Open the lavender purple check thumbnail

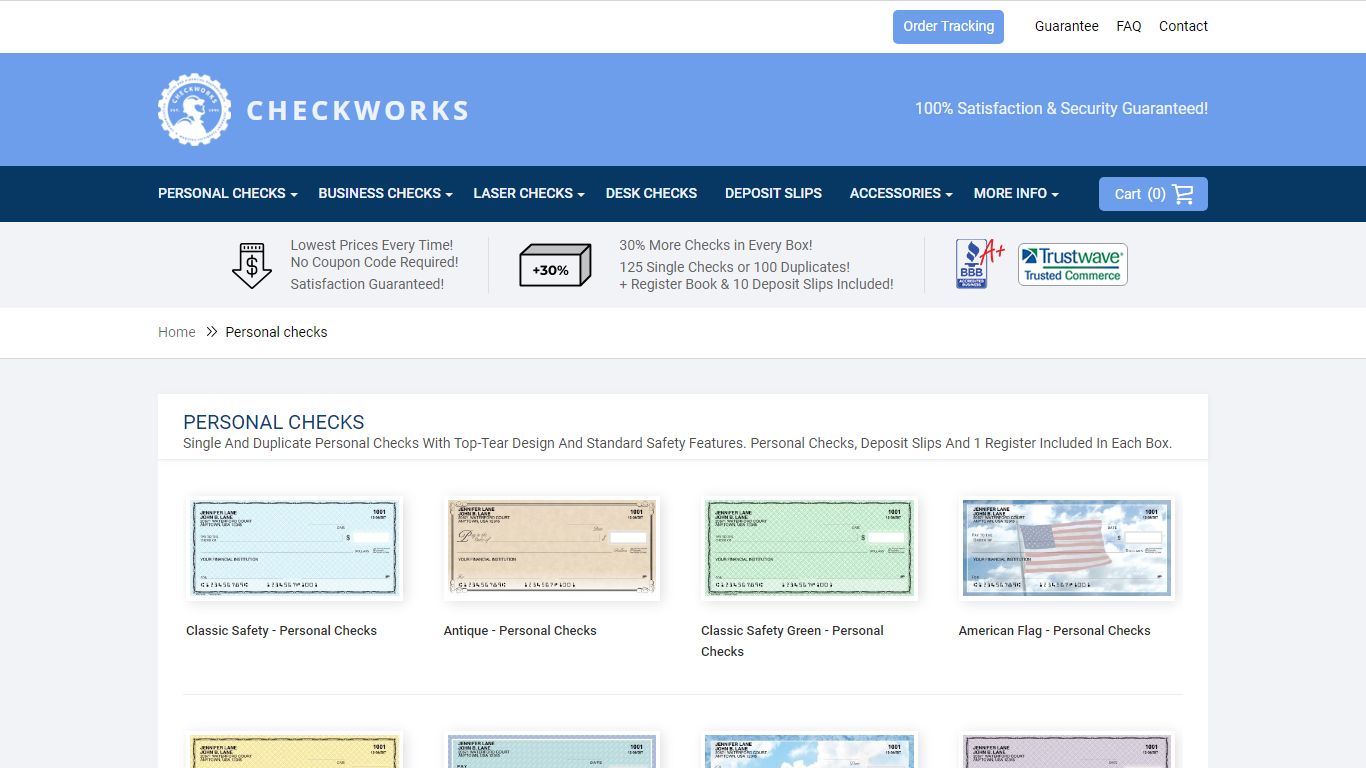click(x=1067, y=750)
